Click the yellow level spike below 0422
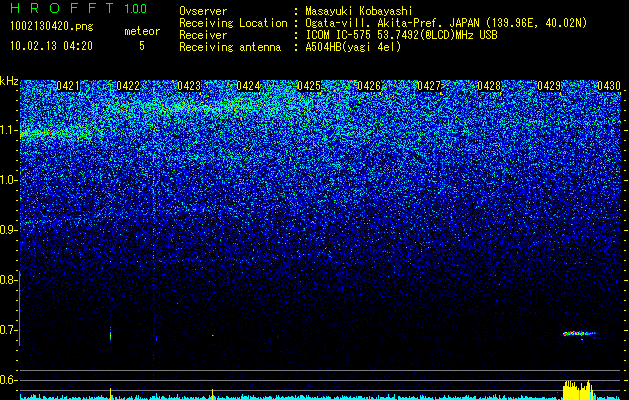The image size is (629, 400). point(110,393)
